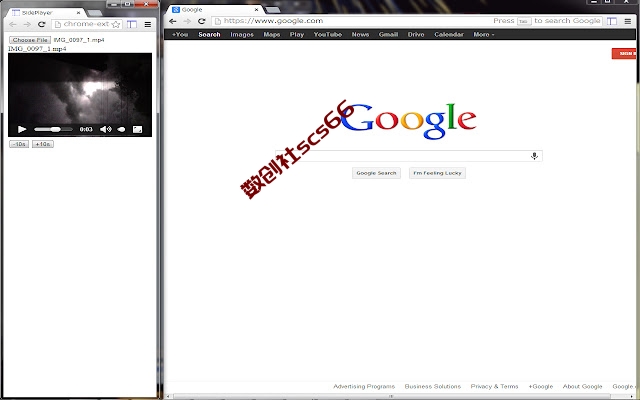This screenshot has width=640, height=400.
Task: Seek using the video progress bar
Action: coord(53,129)
